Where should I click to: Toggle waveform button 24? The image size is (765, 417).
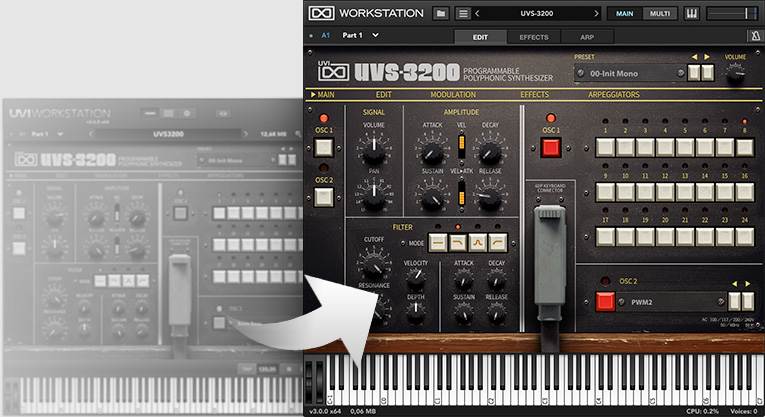coord(745,237)
